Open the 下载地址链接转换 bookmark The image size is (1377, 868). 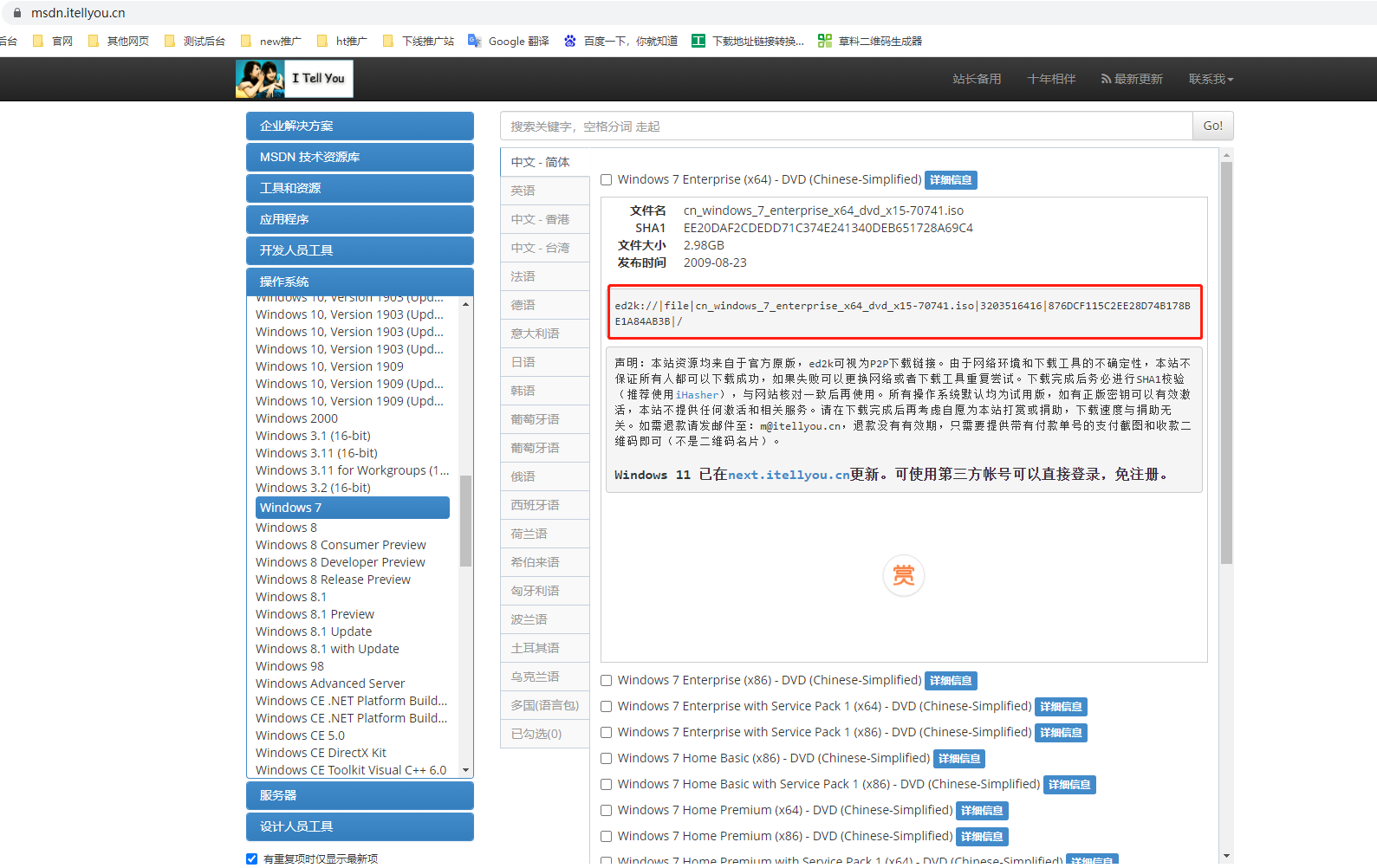[x=748, y=41]
